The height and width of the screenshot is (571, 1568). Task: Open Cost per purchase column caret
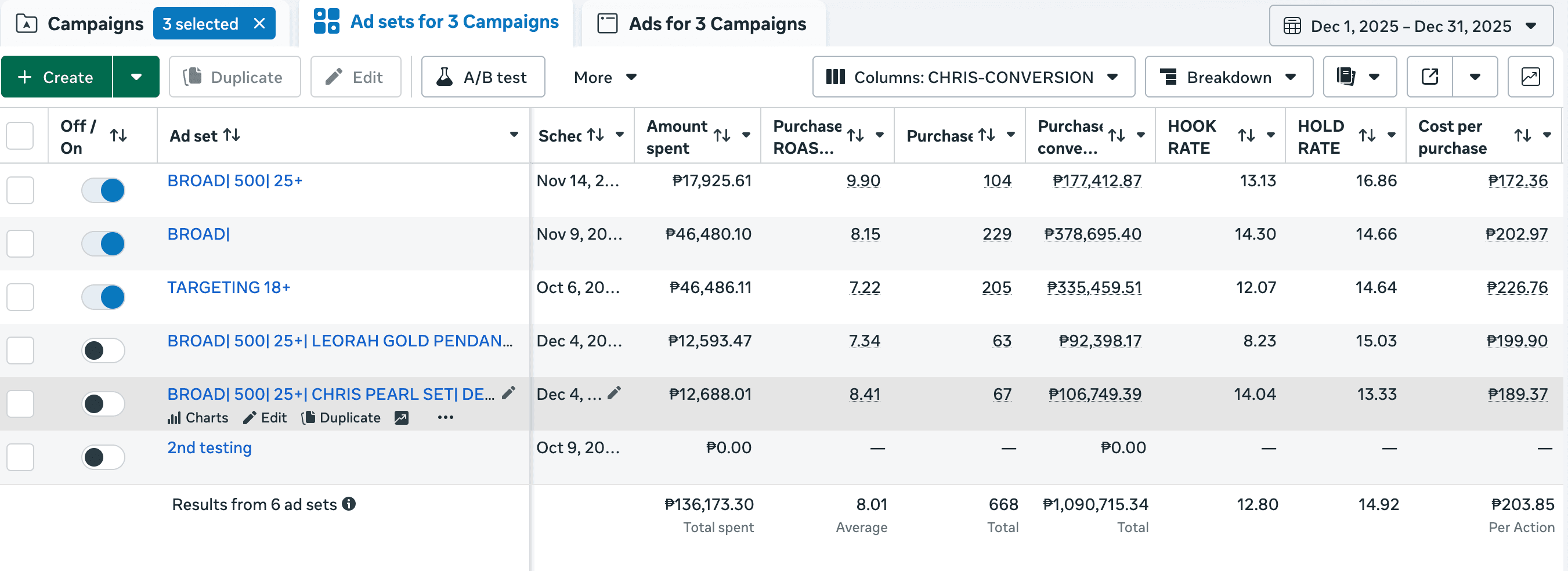click(1547, 135)
